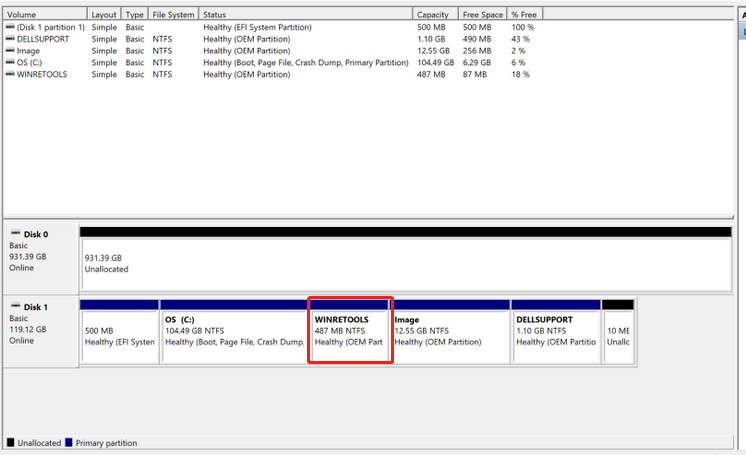Click the Healthy (EFI System Partition) status text
This screenshot has height=455, width=746.
tap(257, 27)
